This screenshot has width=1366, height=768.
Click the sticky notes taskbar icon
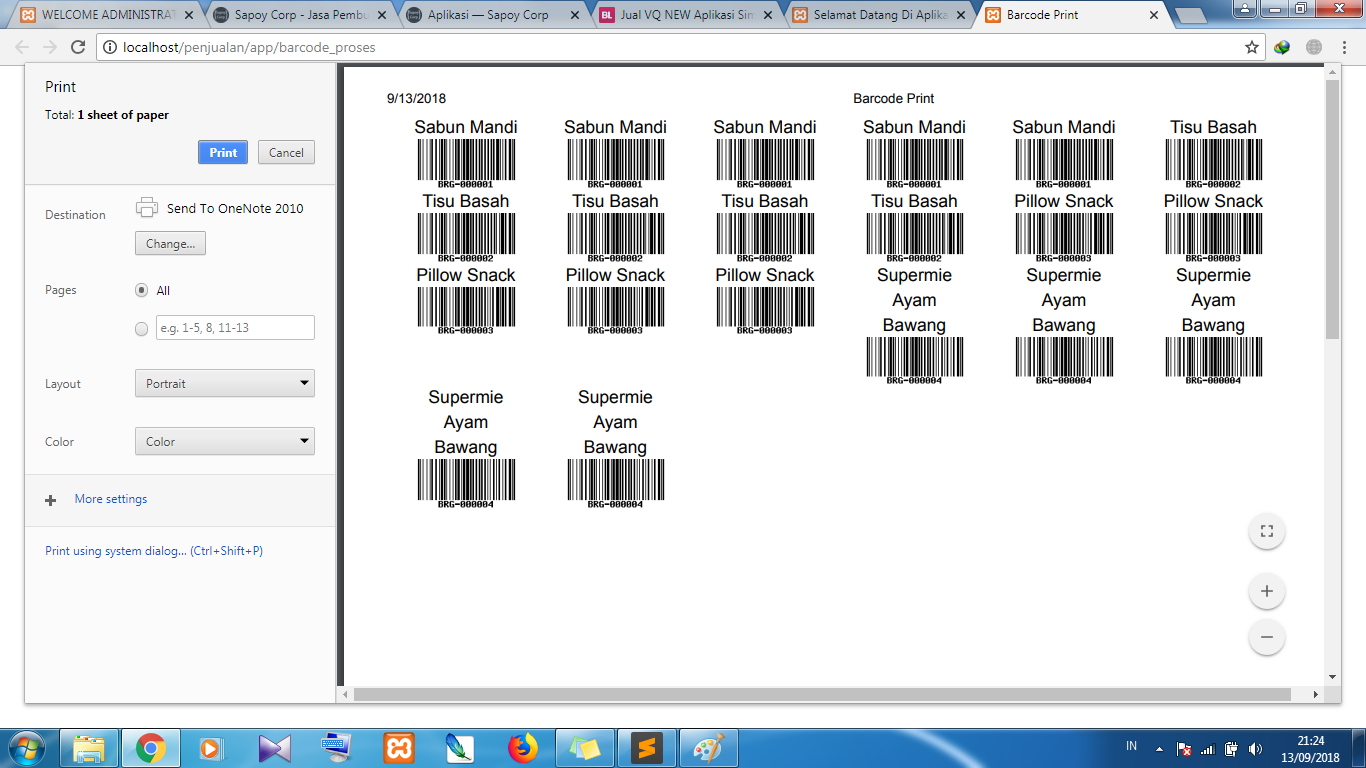coord(585,748)
